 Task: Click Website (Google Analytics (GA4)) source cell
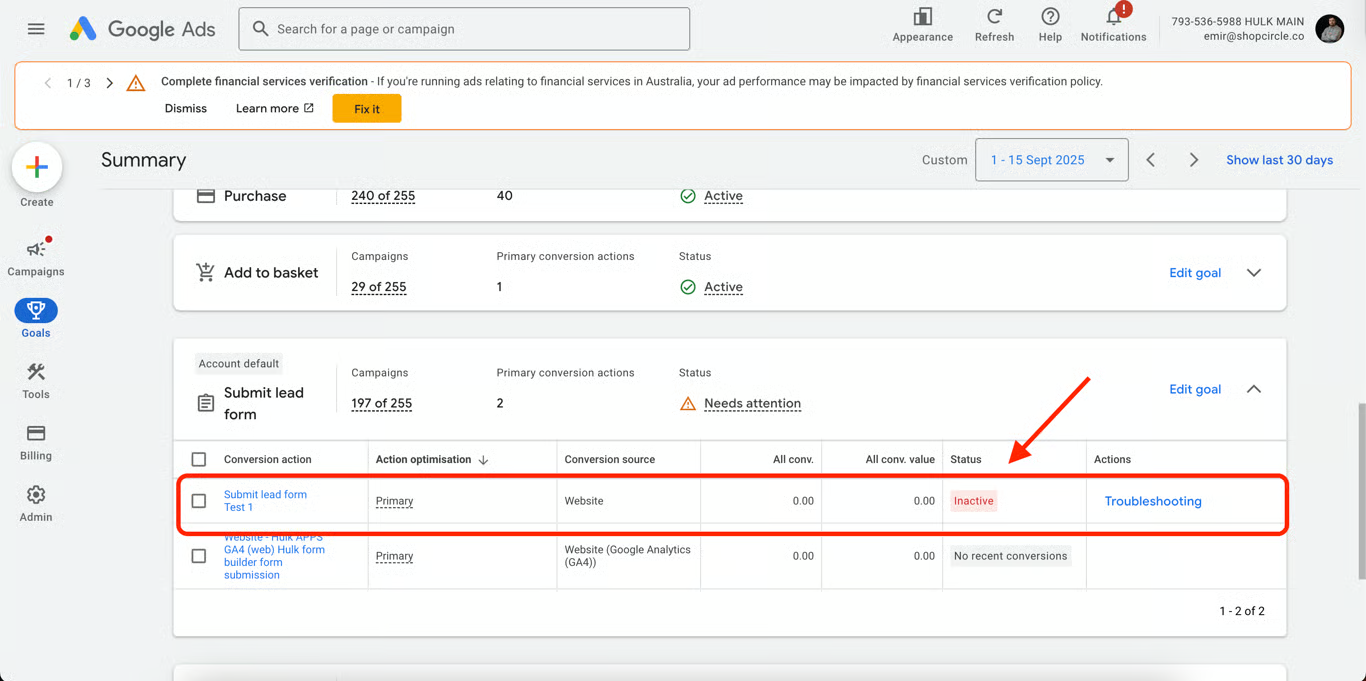627,556
